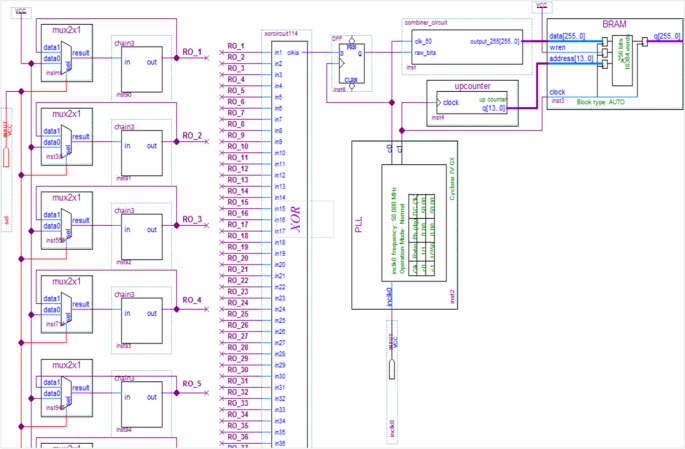This screenshot has width=685, height=449.
Task: Click the inclk0 port label on PLL
Action: (x=390, y=297)
